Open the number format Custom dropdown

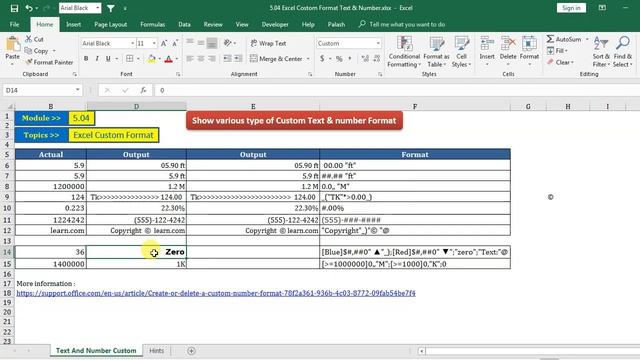point(378,43)
